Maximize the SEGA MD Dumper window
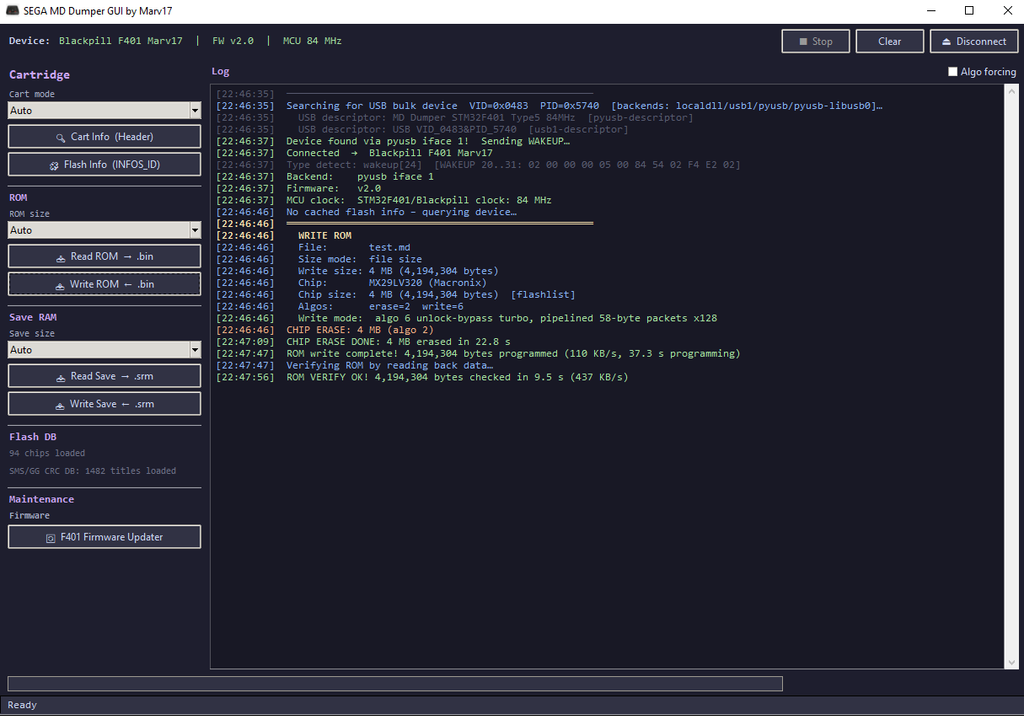1024x716 pixels. (969, 10)
